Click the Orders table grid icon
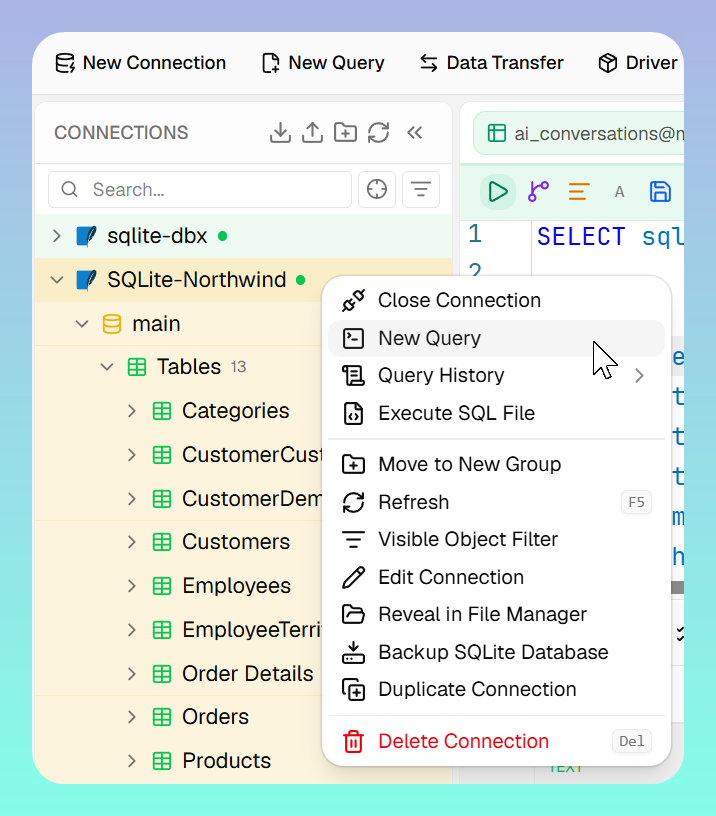Viewport: 716px width, 816px height. point(162,717)
